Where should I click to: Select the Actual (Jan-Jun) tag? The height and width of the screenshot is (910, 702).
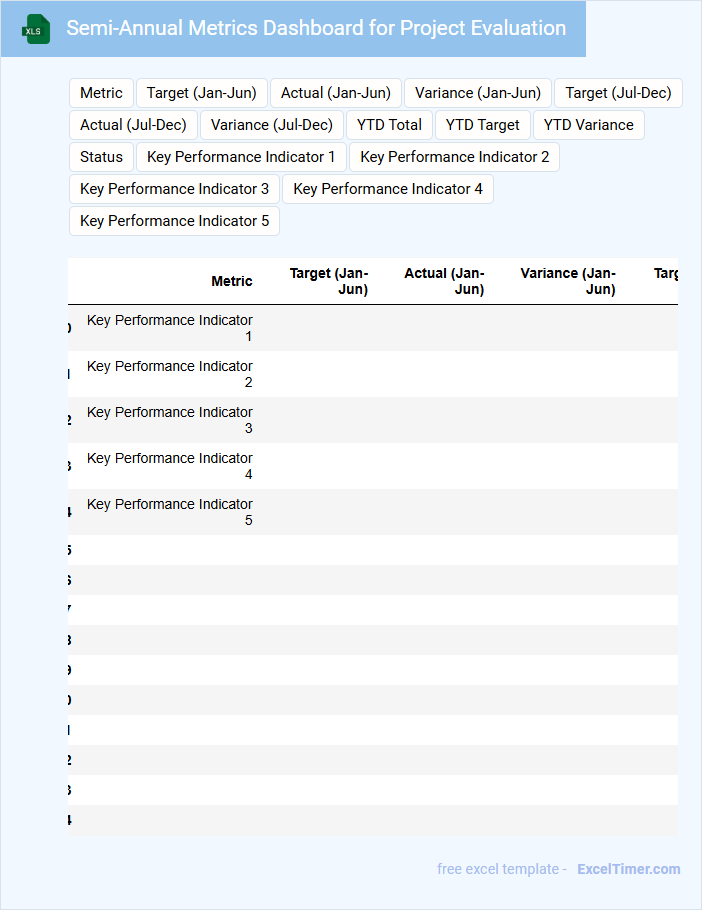pos(336,93)
